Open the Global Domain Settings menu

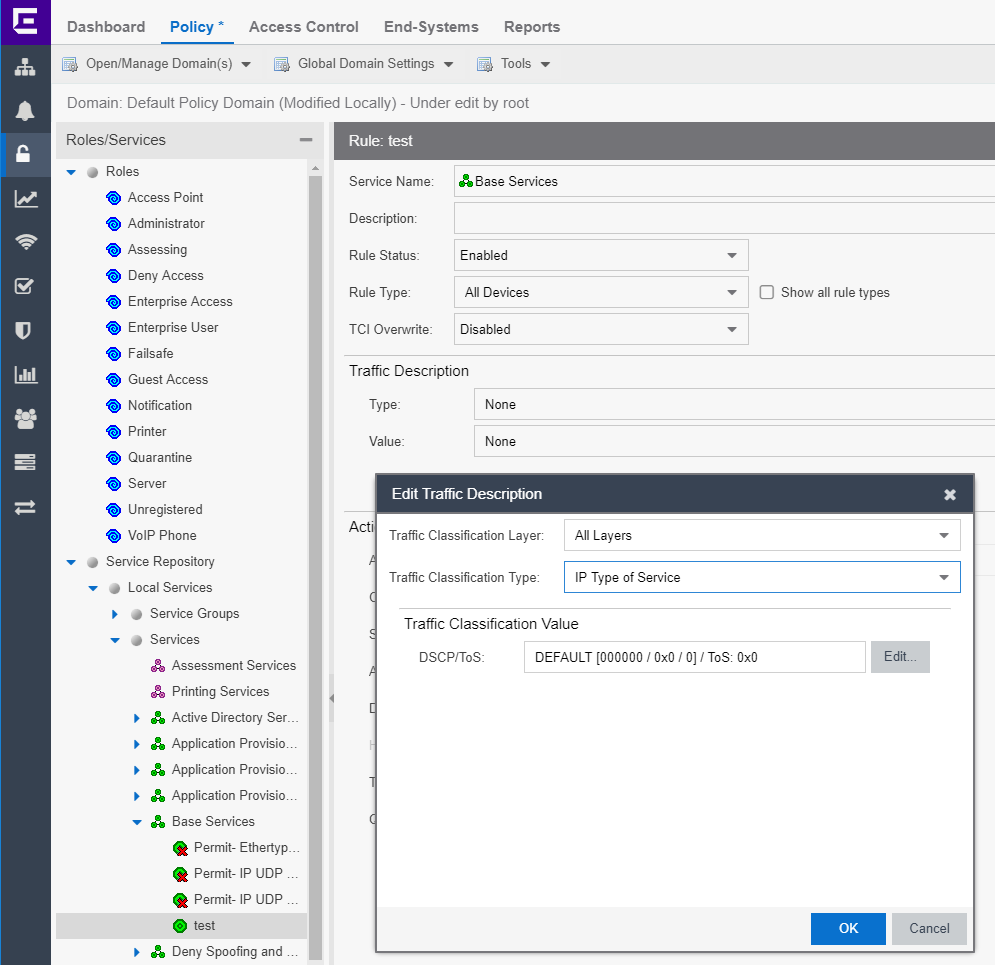tap(365, 64)
